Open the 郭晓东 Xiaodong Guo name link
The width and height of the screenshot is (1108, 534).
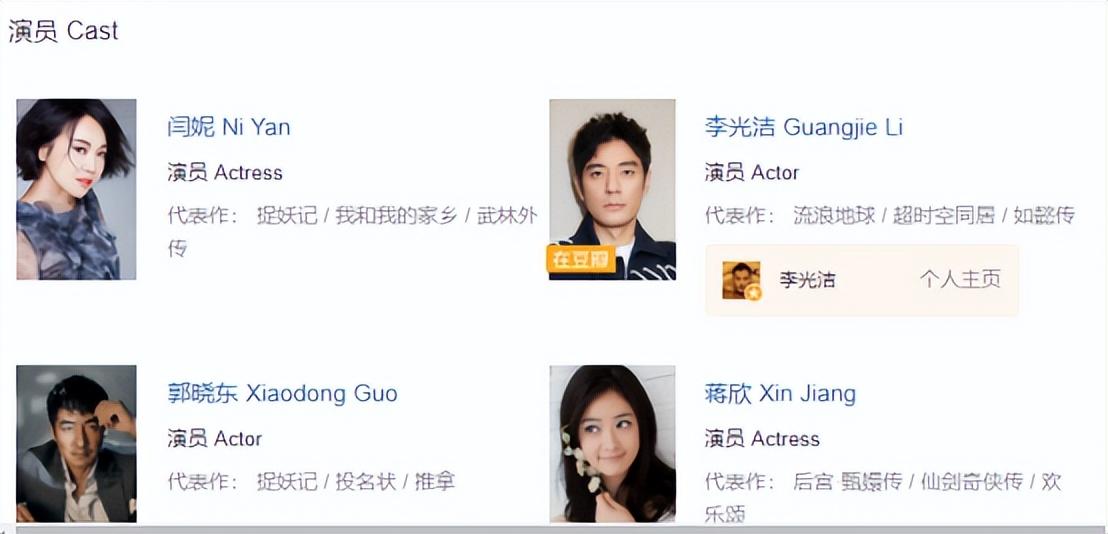click(x=283, y=393)
